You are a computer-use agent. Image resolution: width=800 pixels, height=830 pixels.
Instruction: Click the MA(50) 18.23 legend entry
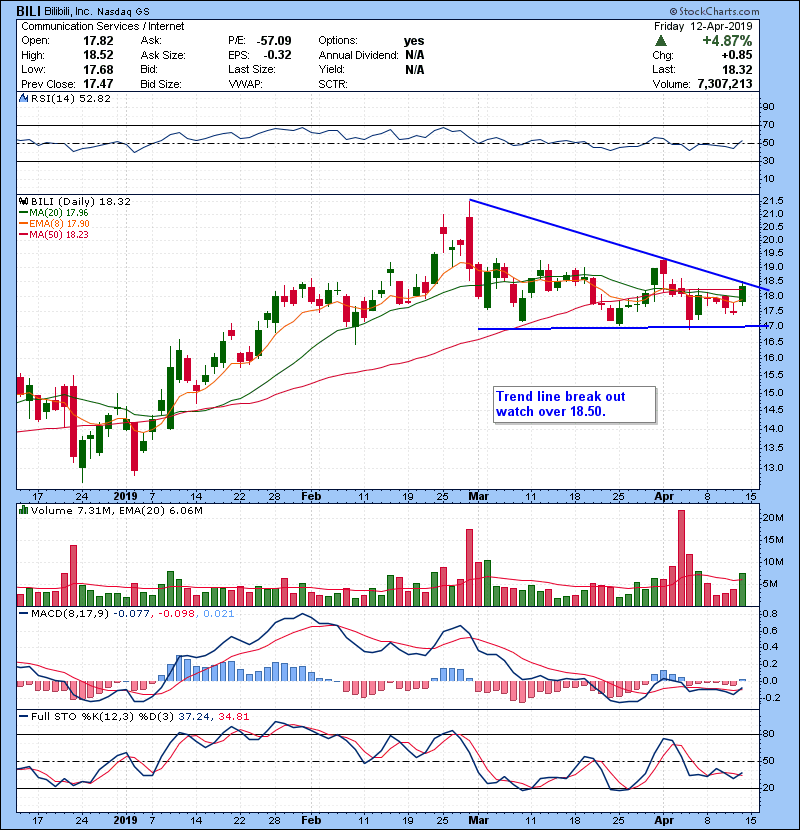point(53,235)
